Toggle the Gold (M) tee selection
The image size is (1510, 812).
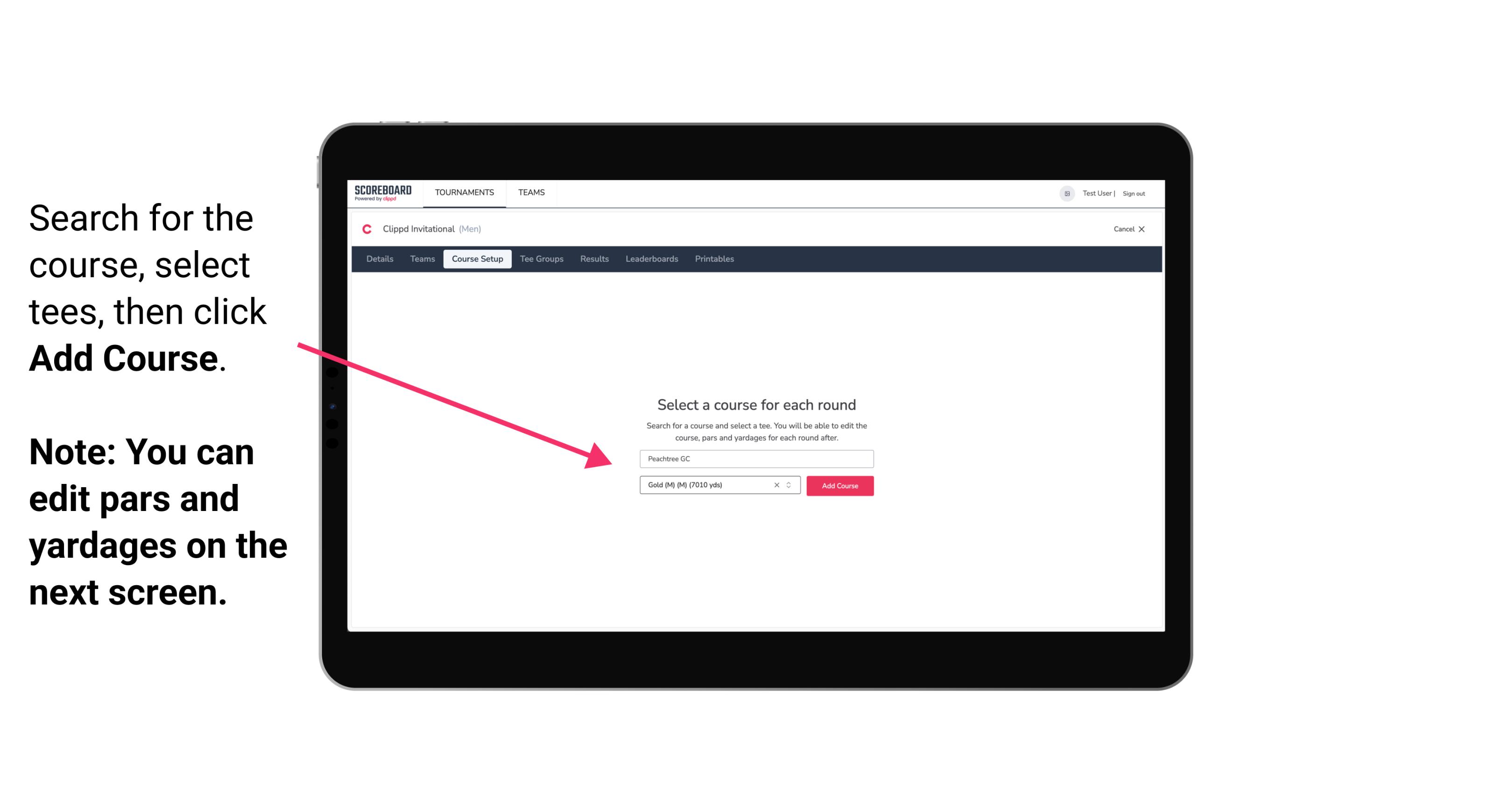point(790,485)
